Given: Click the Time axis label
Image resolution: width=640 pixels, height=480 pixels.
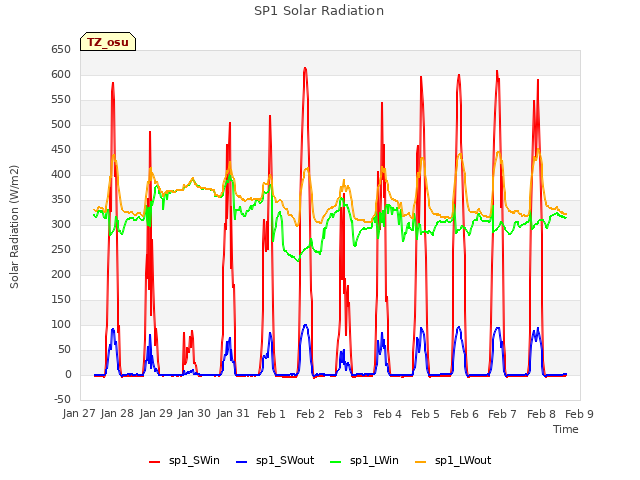Looking at the screenshot, I should tap(566, 429).
